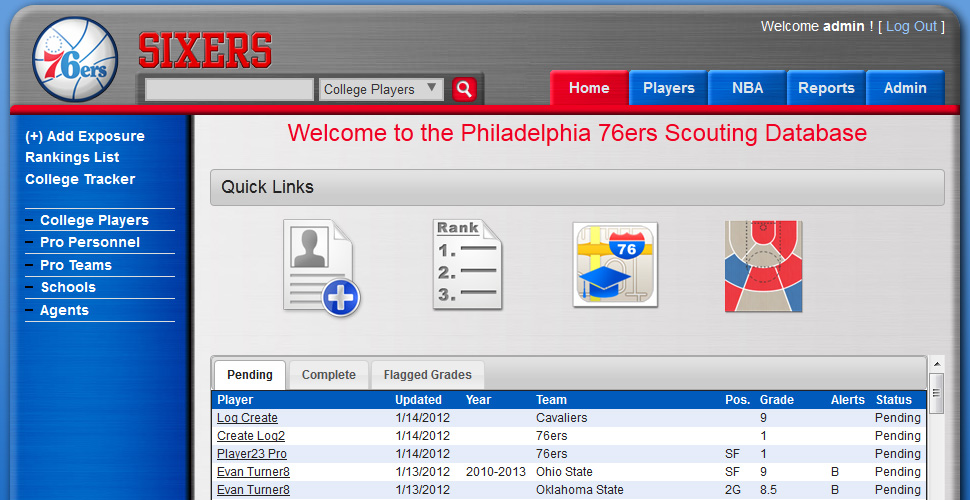Click the Ohio State team cell
Screen dimensions: 970x500
(x=564, y=472)
